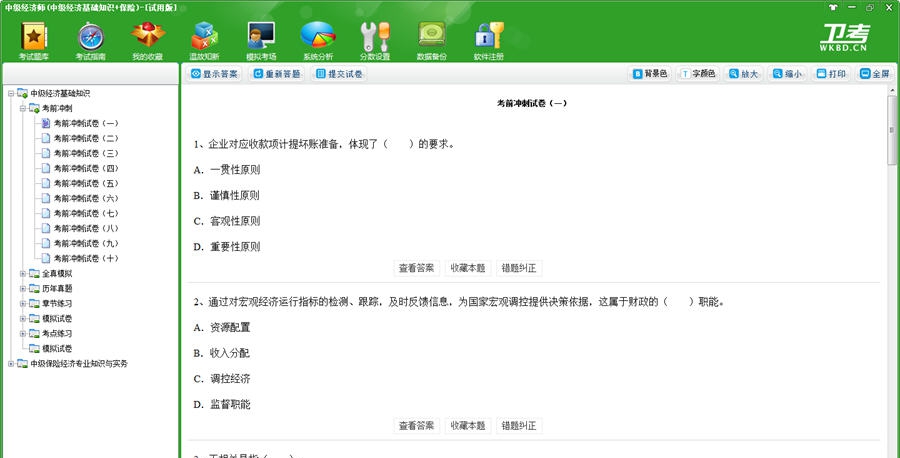
Task: Select 考前冲刺试卷（三） in tree
Action: pyautogui.click(x=86, y=153)
